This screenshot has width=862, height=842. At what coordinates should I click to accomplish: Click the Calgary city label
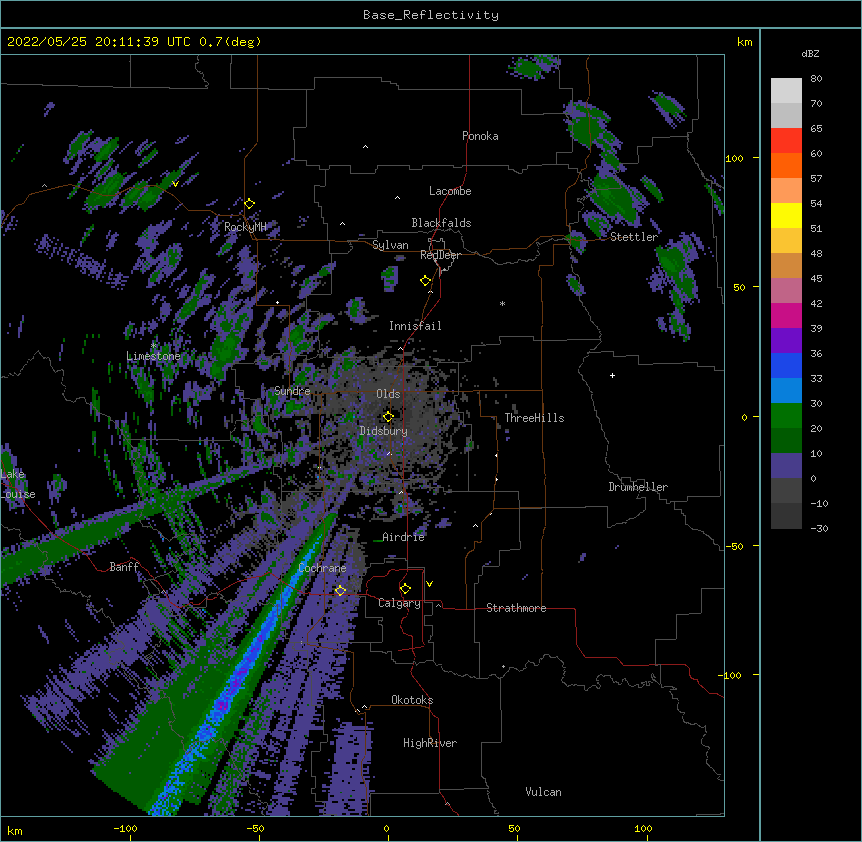[x=399, y=603]
